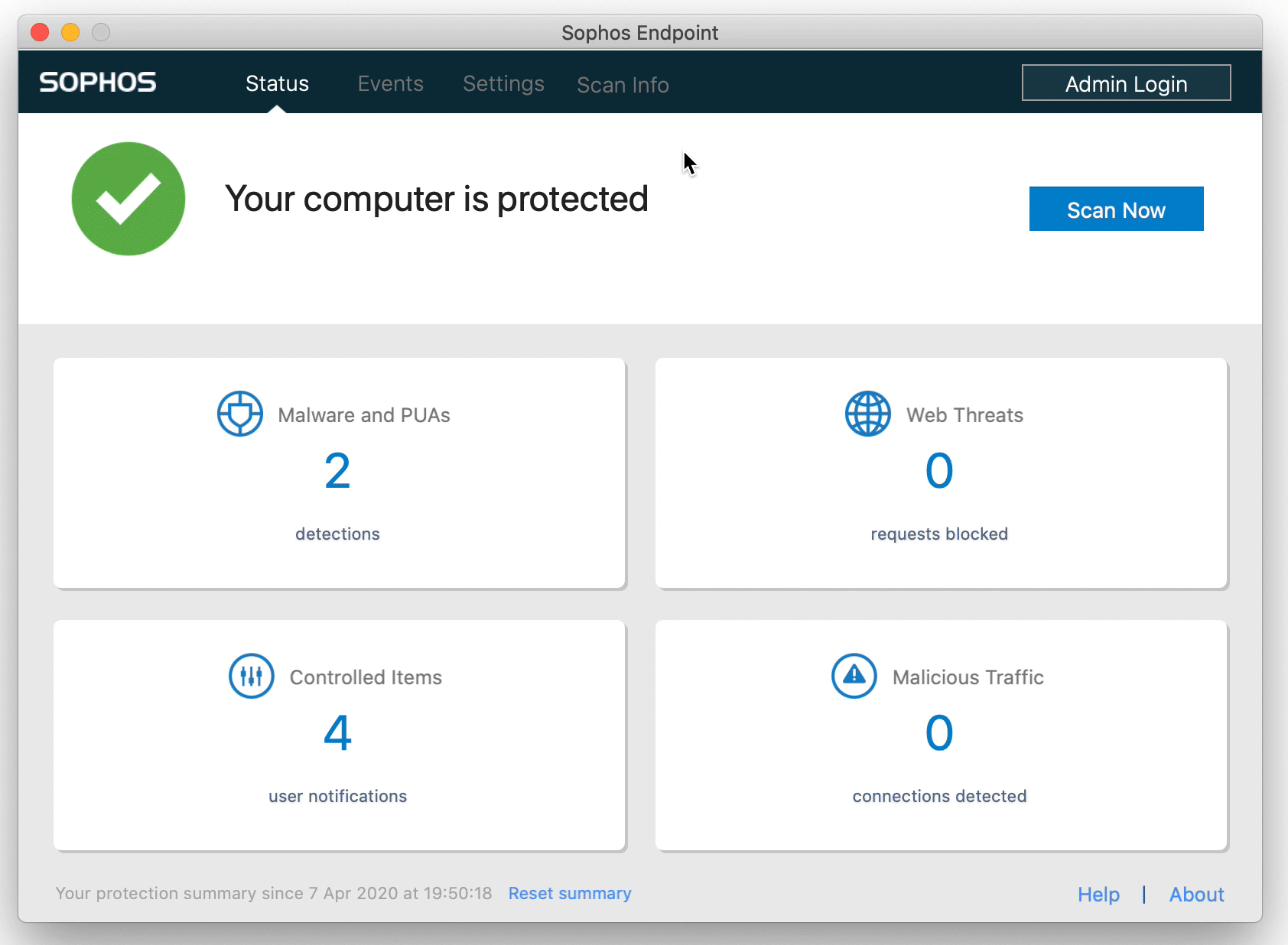
Task: Click the Malicious Traffic warning icon
Action: [x=854, y=676]
